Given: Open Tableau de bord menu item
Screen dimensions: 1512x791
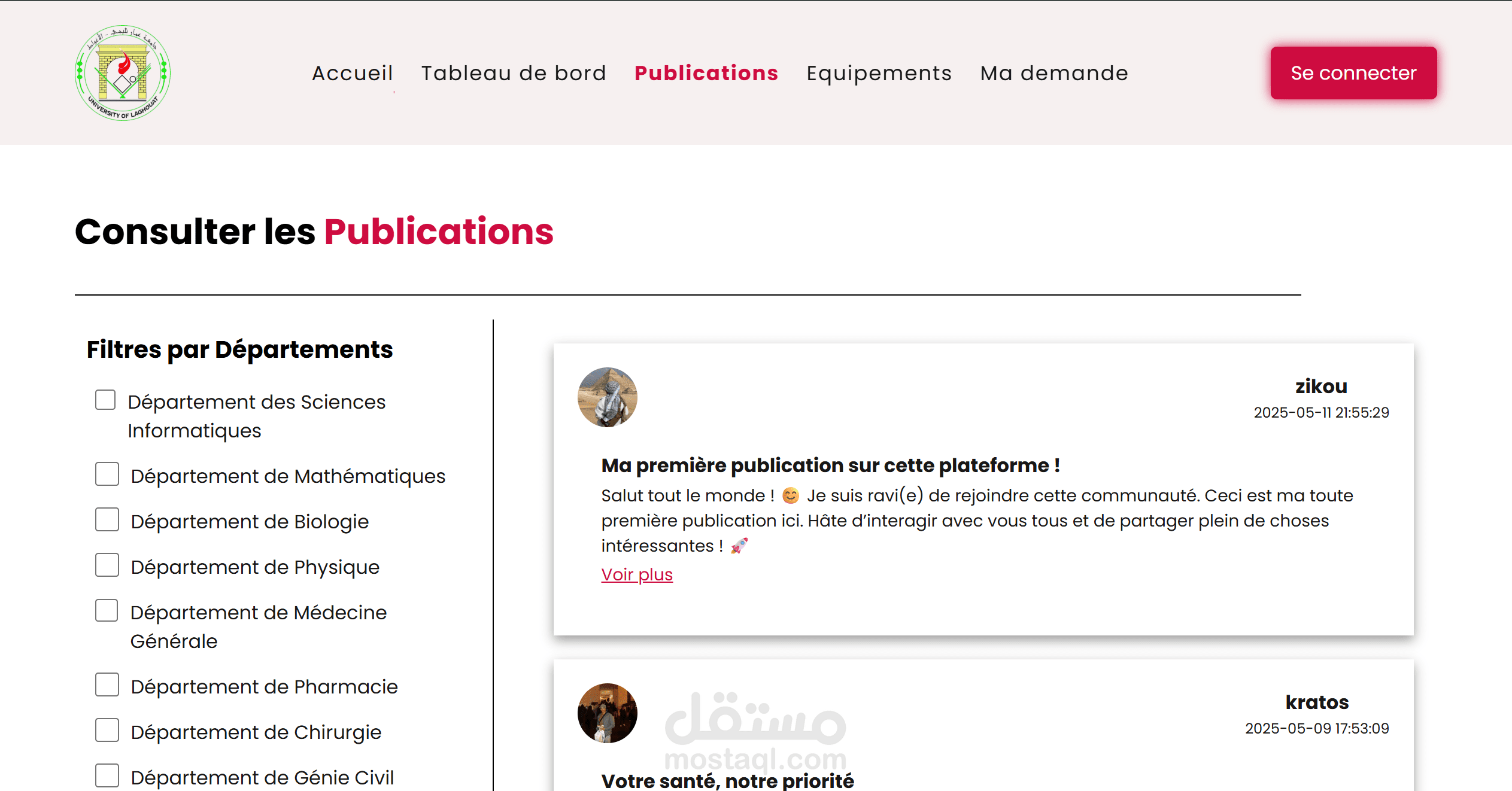Looking at the screenshot, I should (x=514, y=73).
